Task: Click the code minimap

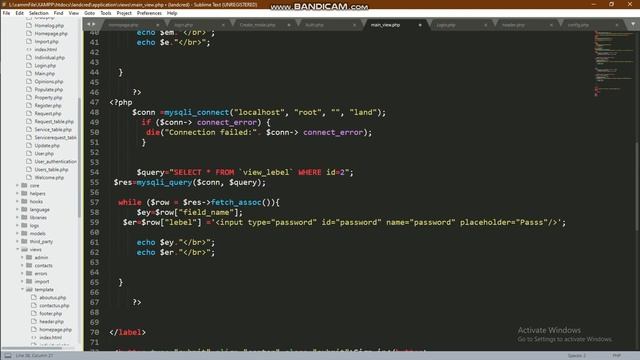Action: [612, 63]
